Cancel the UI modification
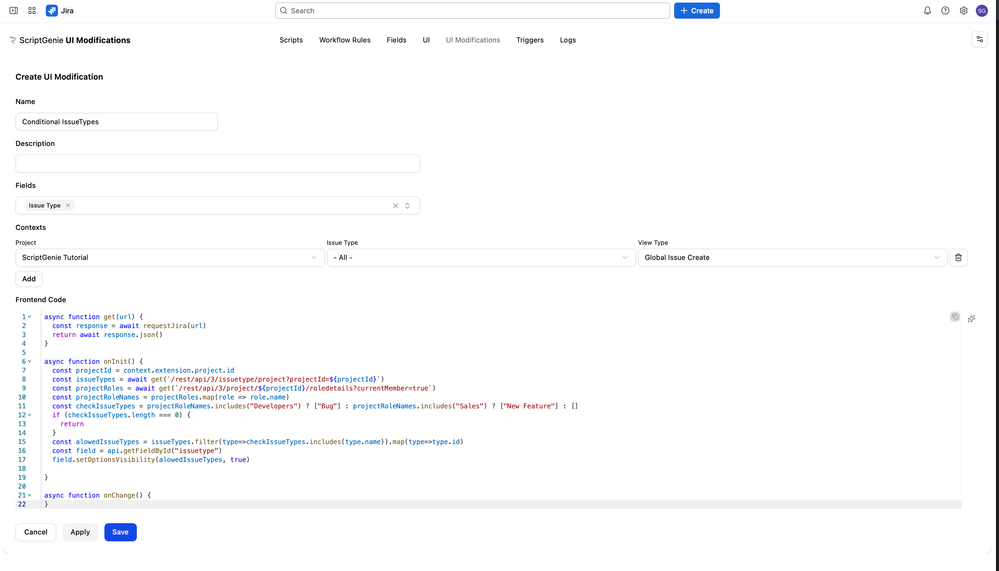 point(36,532)
